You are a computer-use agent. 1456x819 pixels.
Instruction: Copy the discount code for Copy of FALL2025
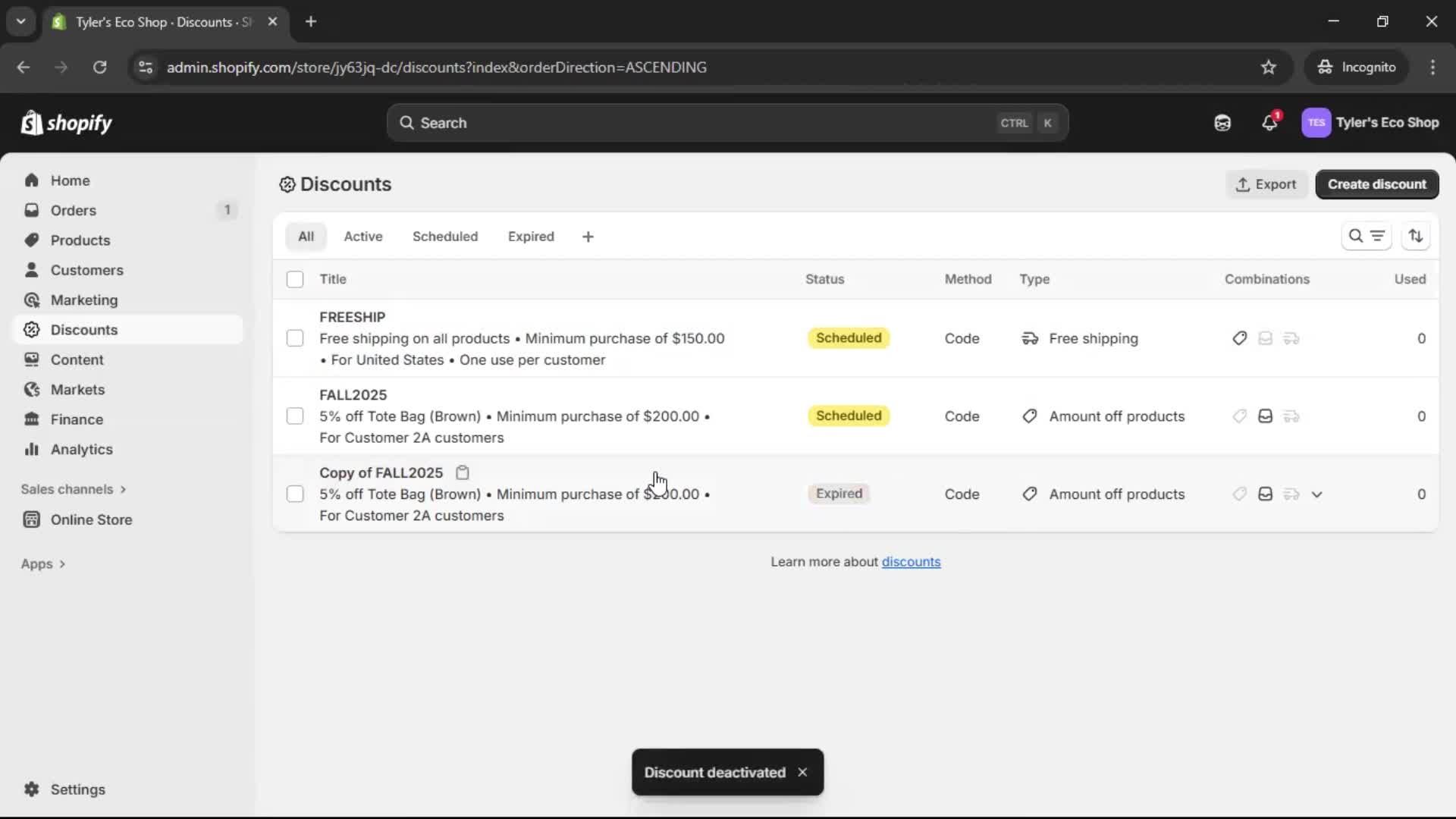(463, 472)
